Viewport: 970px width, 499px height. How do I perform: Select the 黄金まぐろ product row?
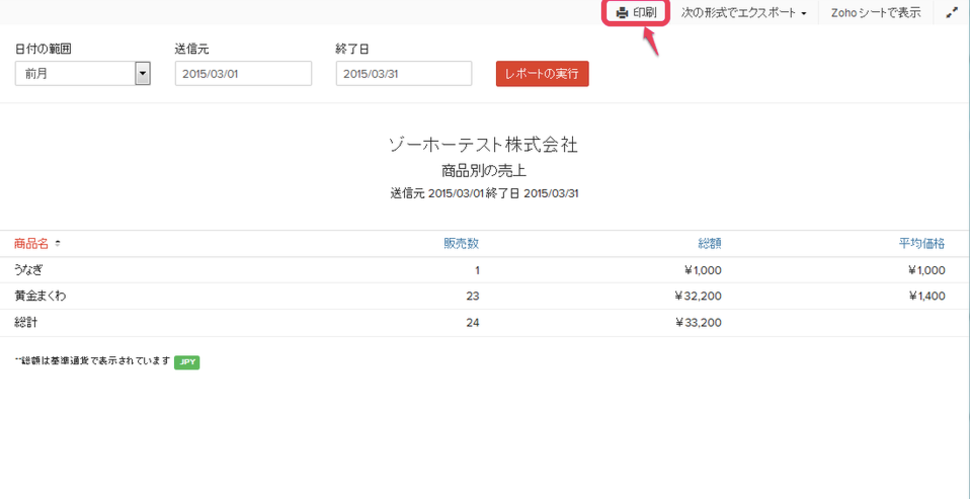[40, 296]
